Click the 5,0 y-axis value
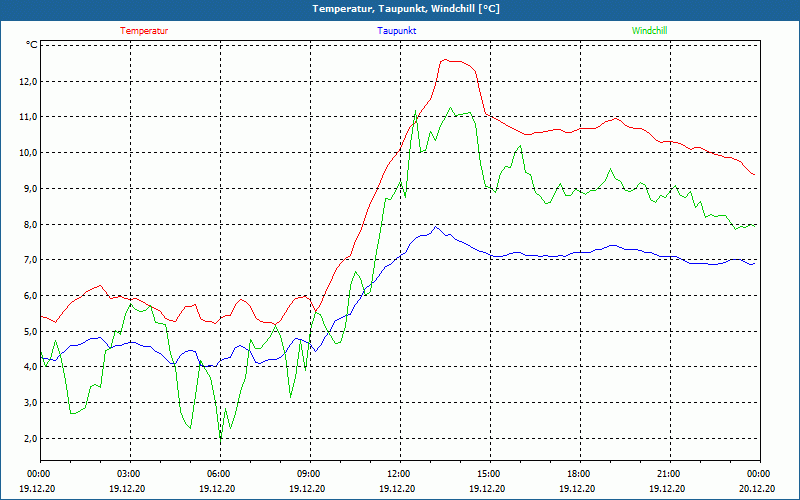Image resolution: width=800 pixels, height=500 pixels. pyautogui.click(x=30, y=331)
